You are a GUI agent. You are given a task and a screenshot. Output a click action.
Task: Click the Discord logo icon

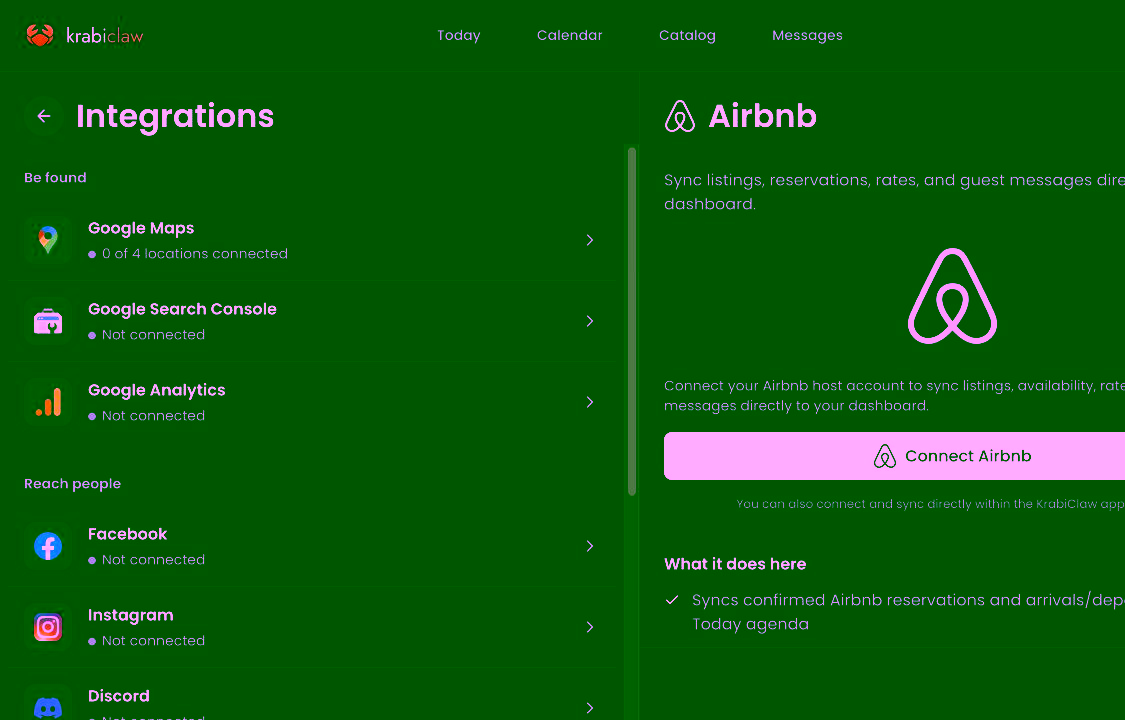(x=48, y=708)
